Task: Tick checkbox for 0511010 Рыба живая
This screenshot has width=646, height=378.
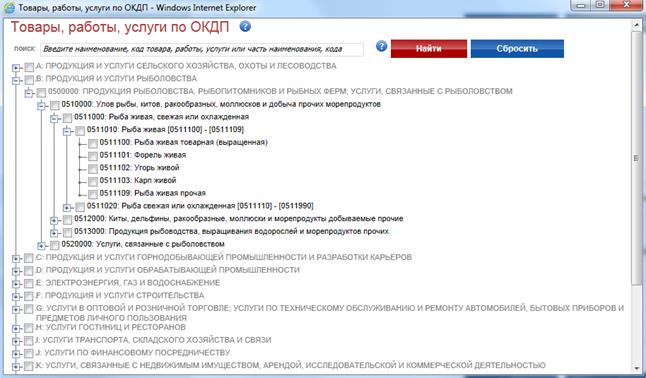Action: click(80, 131)
